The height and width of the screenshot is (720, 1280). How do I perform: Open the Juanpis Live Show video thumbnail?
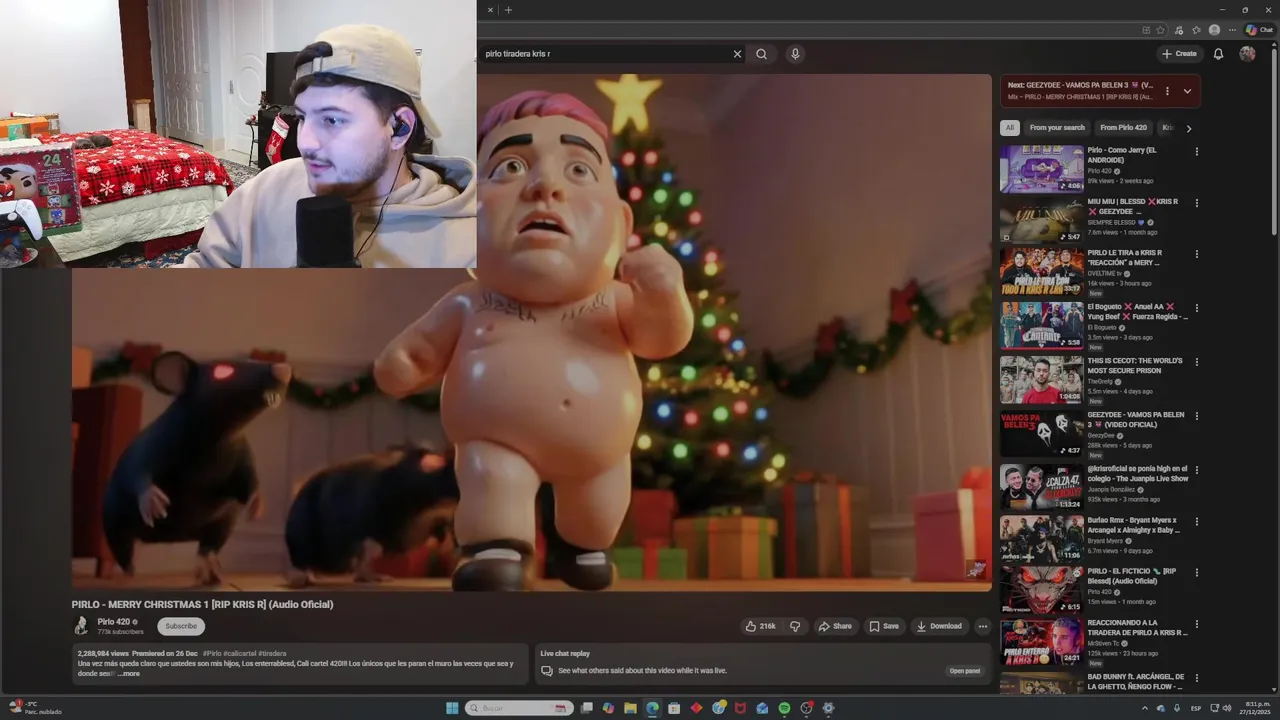click(1042, 487)
